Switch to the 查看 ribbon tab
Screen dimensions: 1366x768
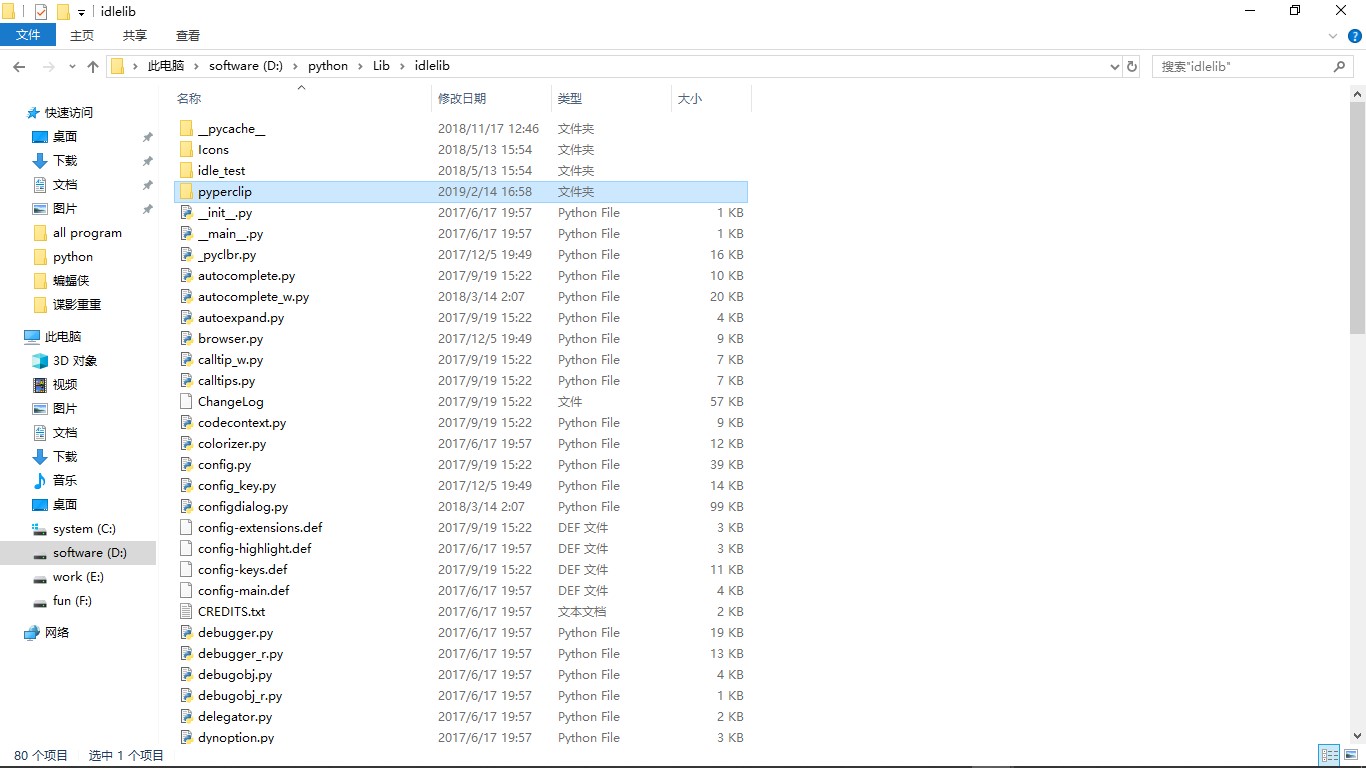click(188, 35)
